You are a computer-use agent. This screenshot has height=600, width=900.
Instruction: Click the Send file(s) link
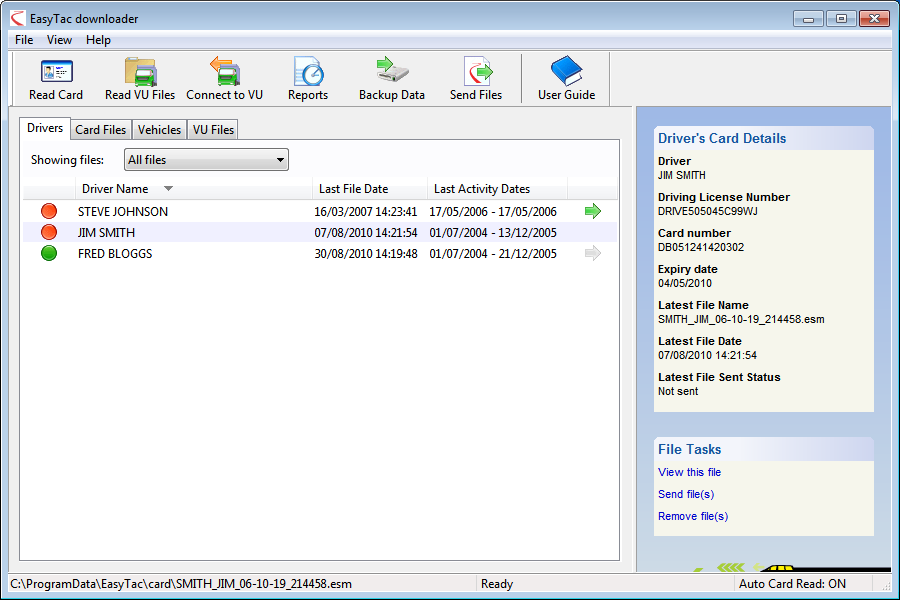(686, 494)
